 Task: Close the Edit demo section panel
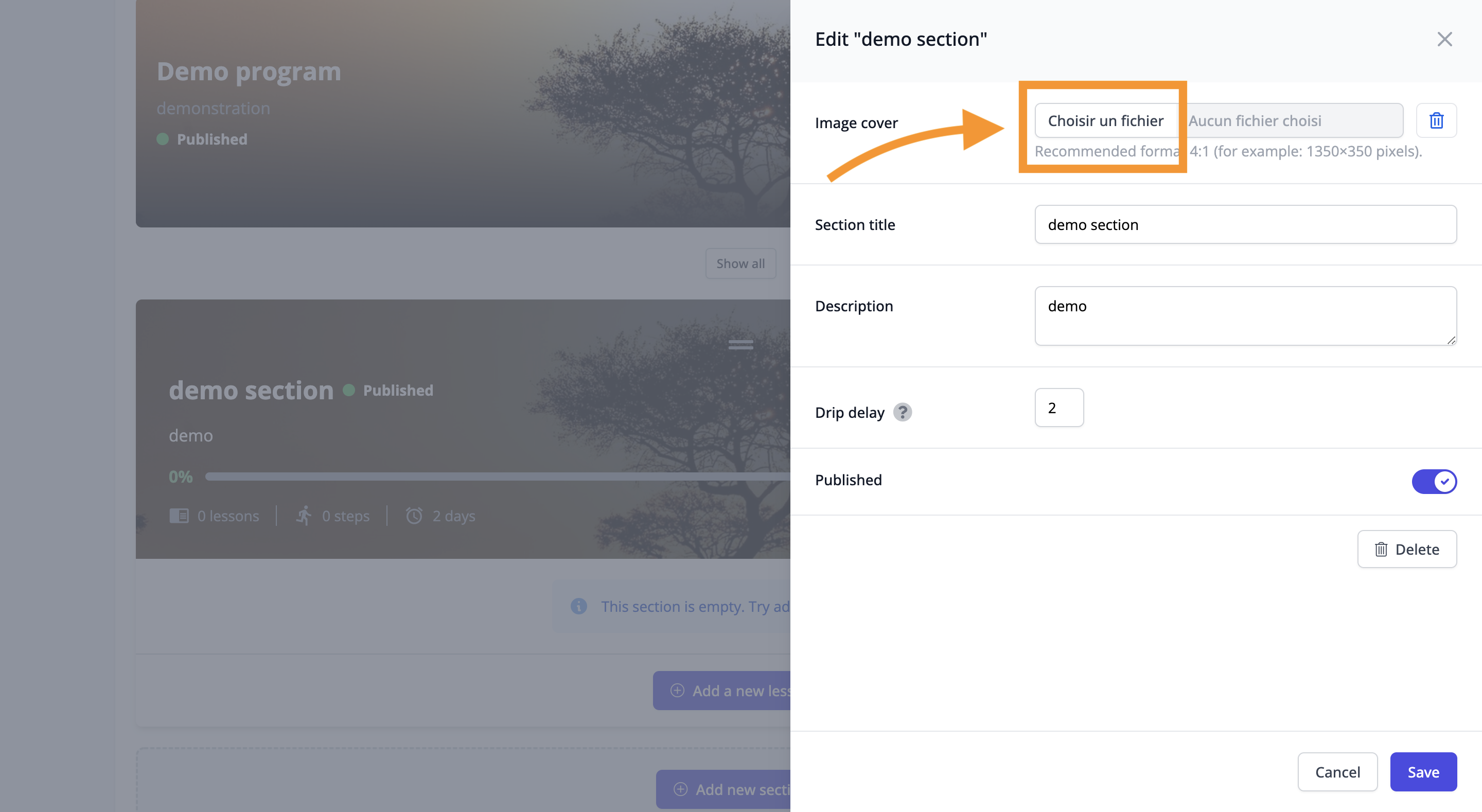click(x=1444, y=39)
